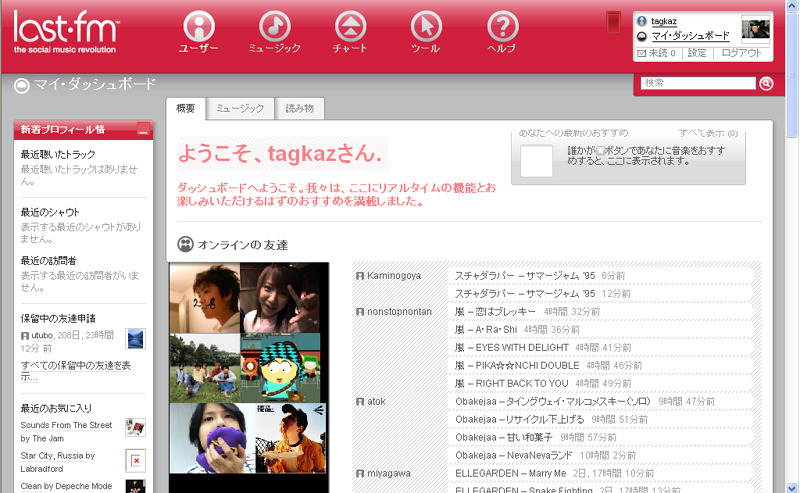The height and width of the screenshot is (493, 800).
Task: Click friend photo with purple object
Action: [211, 438]
